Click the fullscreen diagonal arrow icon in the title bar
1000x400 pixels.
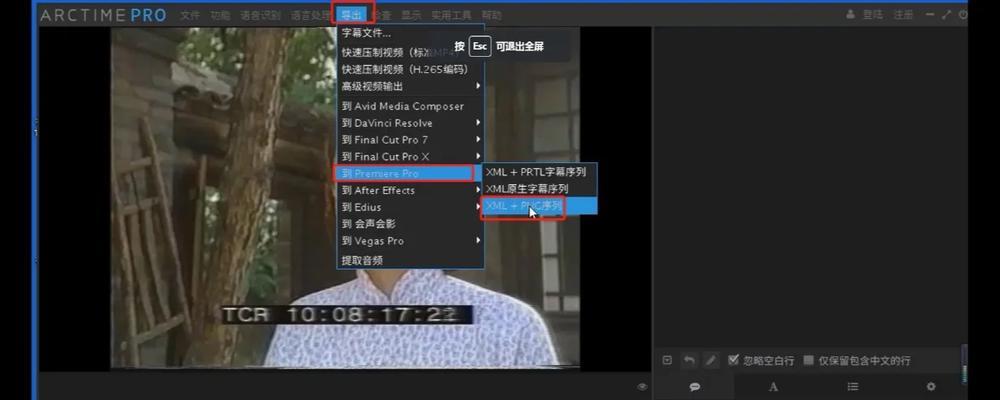tap(946, 15)
